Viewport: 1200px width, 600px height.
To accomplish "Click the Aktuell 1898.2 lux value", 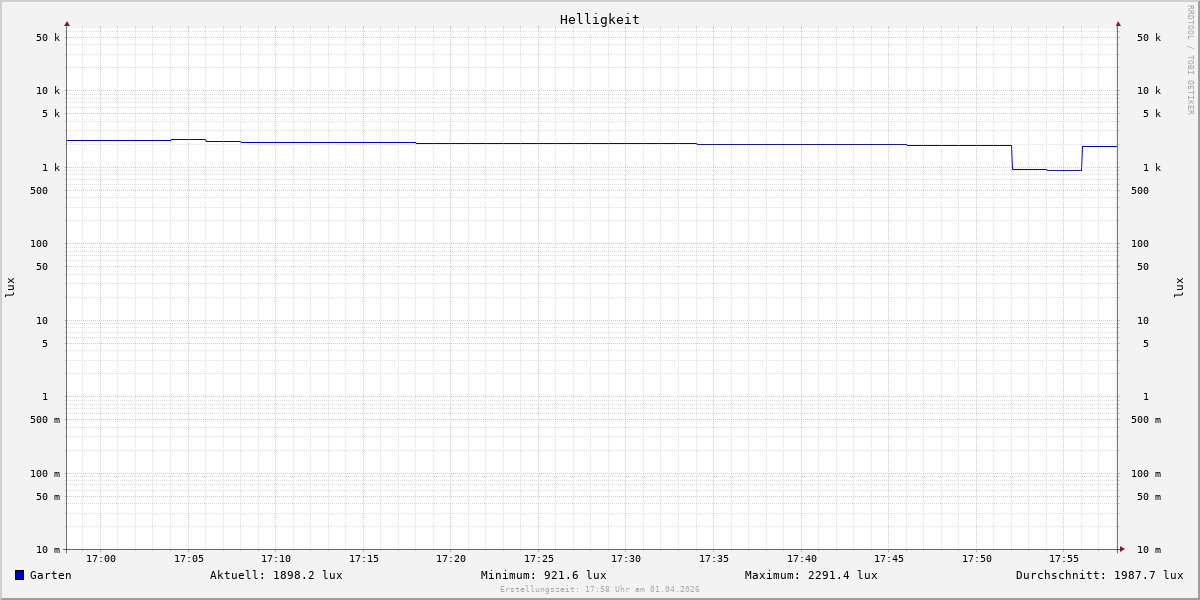I will tap(276, 575).
